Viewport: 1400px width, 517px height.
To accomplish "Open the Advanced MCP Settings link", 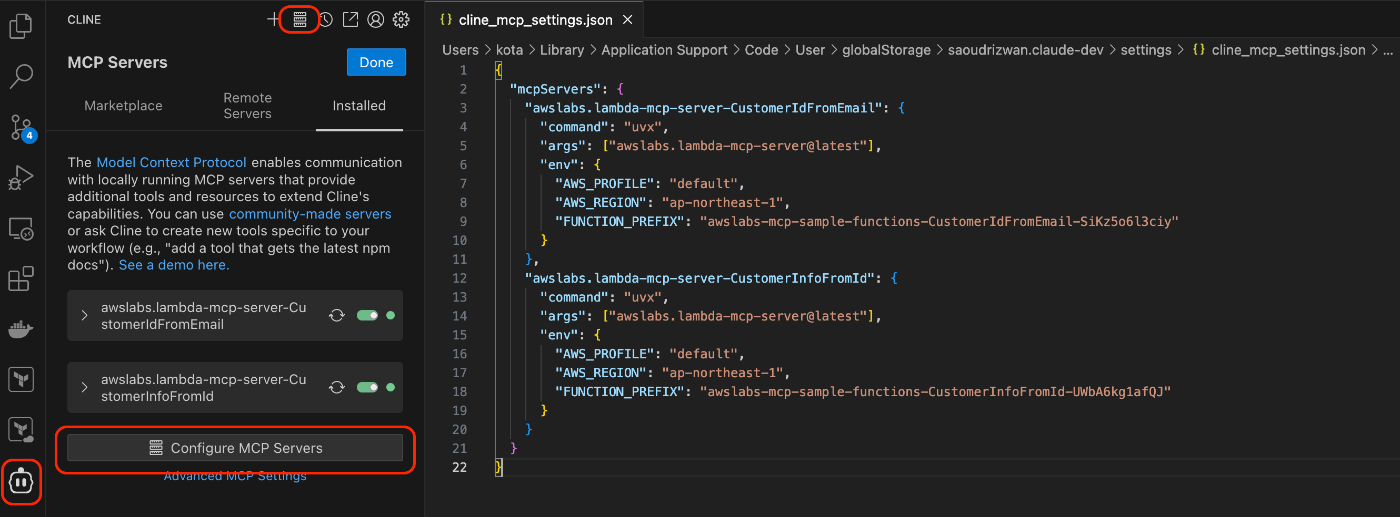I will tap(235, 476).
